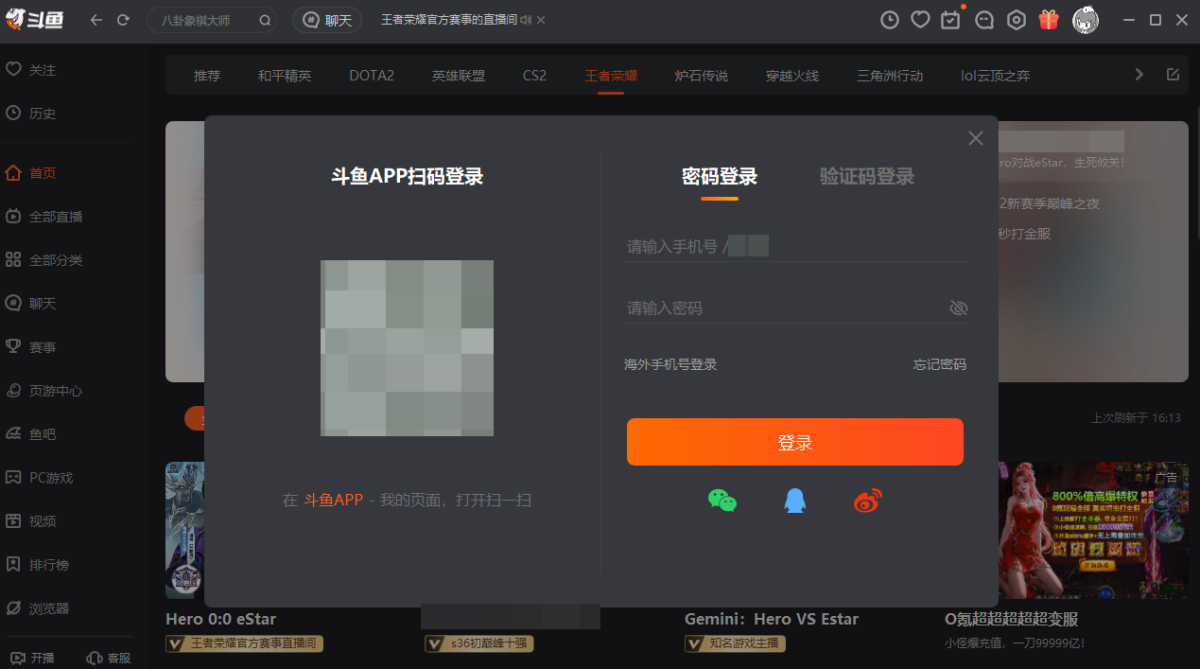Image resolution: width=1200 pixels, height=669 pixels.
Task: Open the user avatar in top bar
Action: (x=1085, y=20)
